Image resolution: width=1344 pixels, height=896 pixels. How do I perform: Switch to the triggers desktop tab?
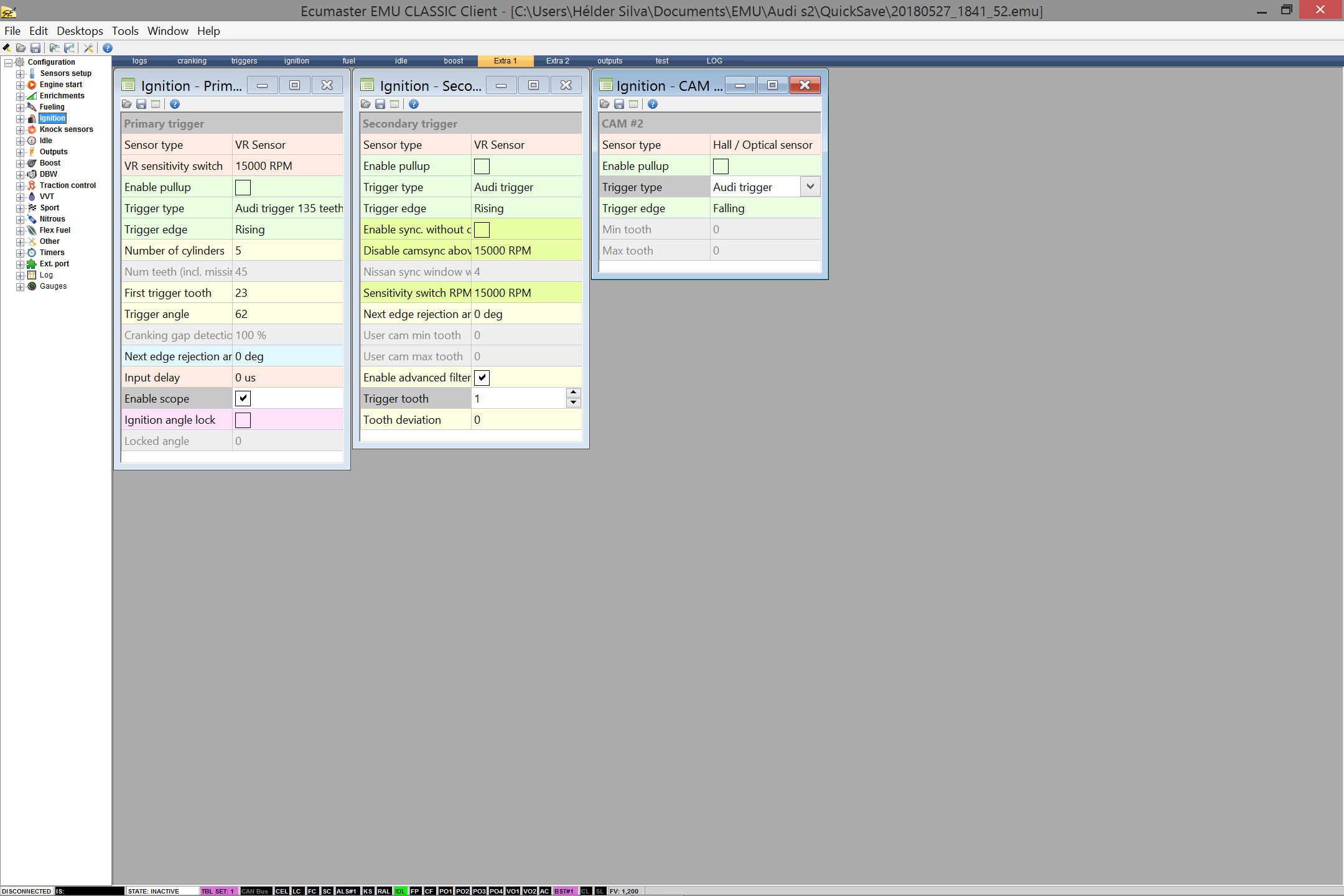(244, 61)
